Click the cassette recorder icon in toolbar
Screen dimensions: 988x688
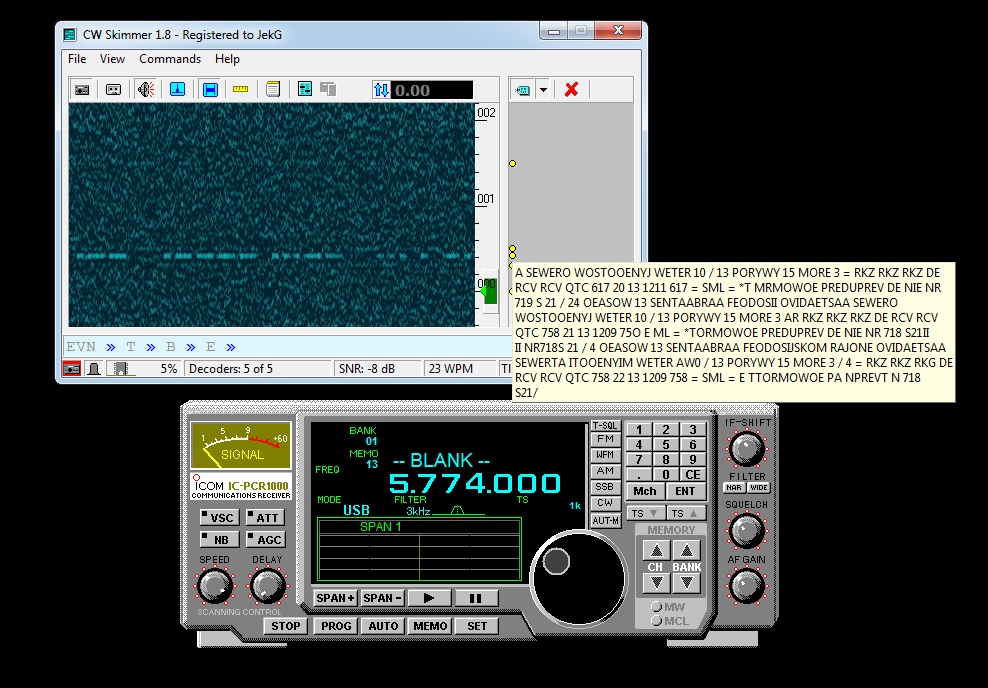click(x=114, y=90)
